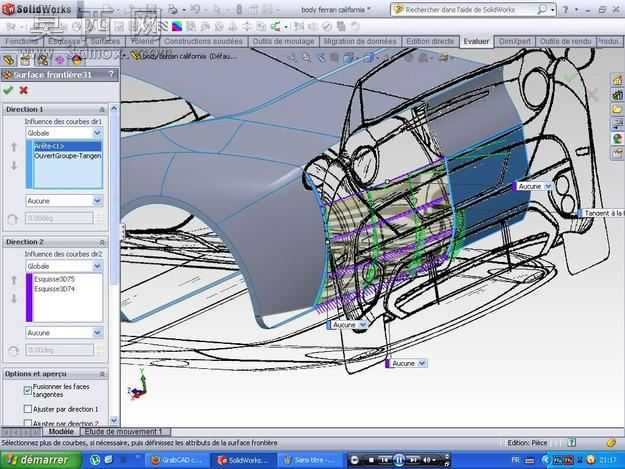
Task: Open Aucune callout below the wheel arch
Action: click(363, 325)
